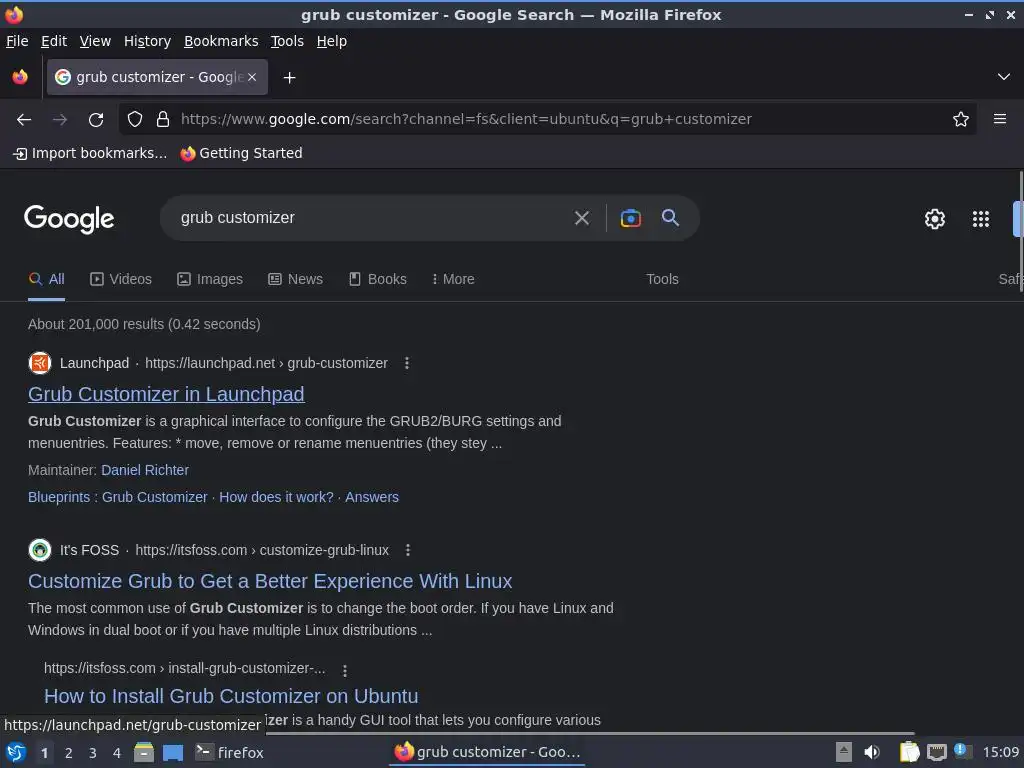Image resolution: width=1024 pixels, height=768 pixels.
Task: Go back to previous page
Action: [24, 120]
